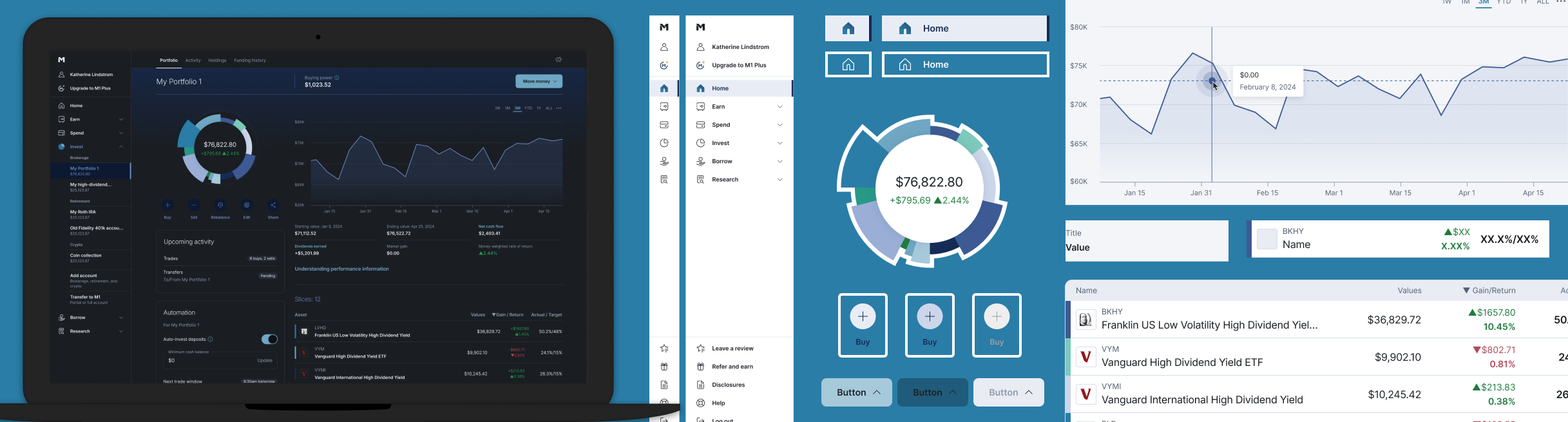Select the Home icon in collapsed sidebar
Viewport: 1568px width, 422px height.
point(664,88)
